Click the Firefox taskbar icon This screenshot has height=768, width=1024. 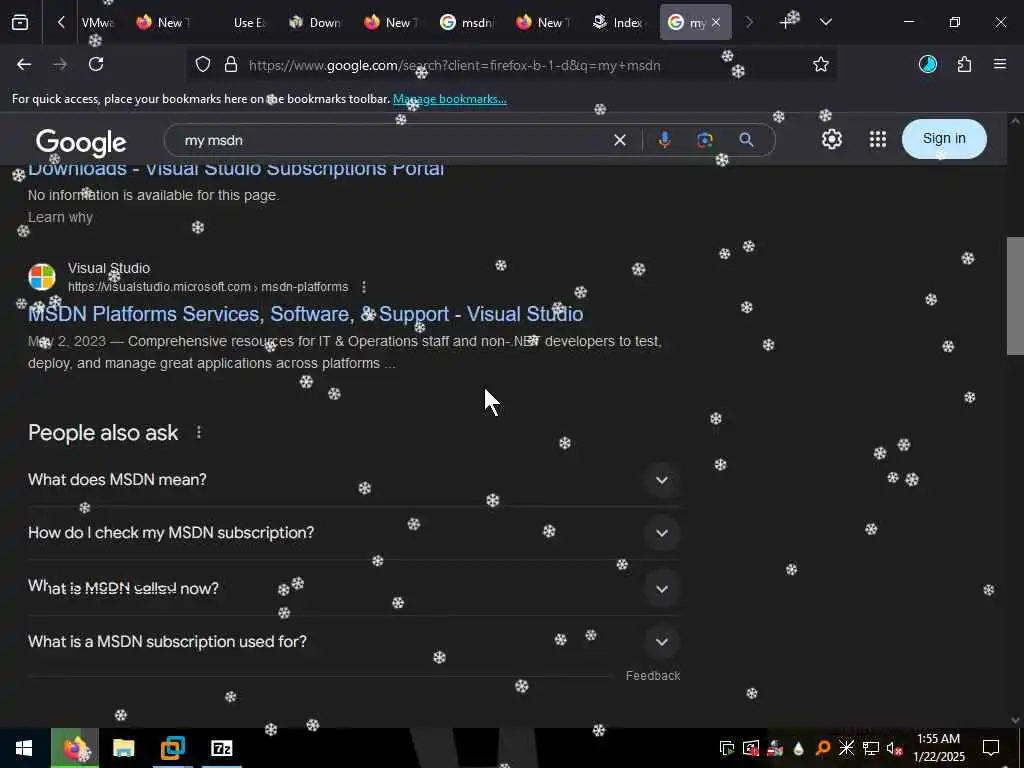tap(74, 748)
